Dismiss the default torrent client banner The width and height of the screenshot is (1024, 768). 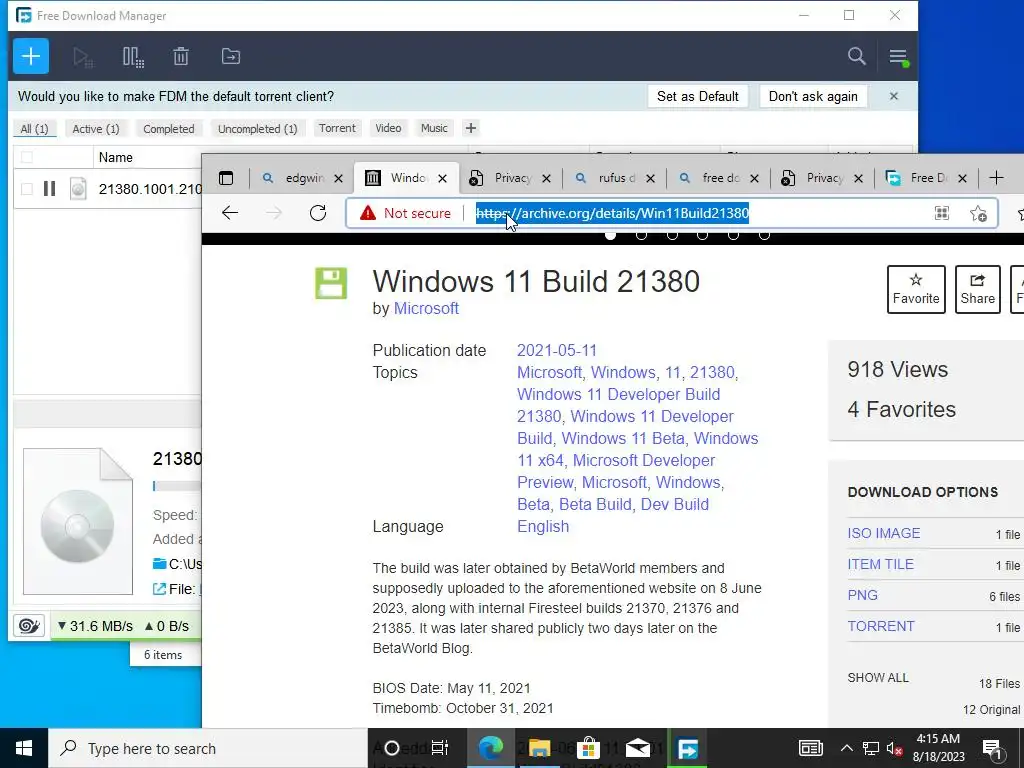(x=893, y=97)
